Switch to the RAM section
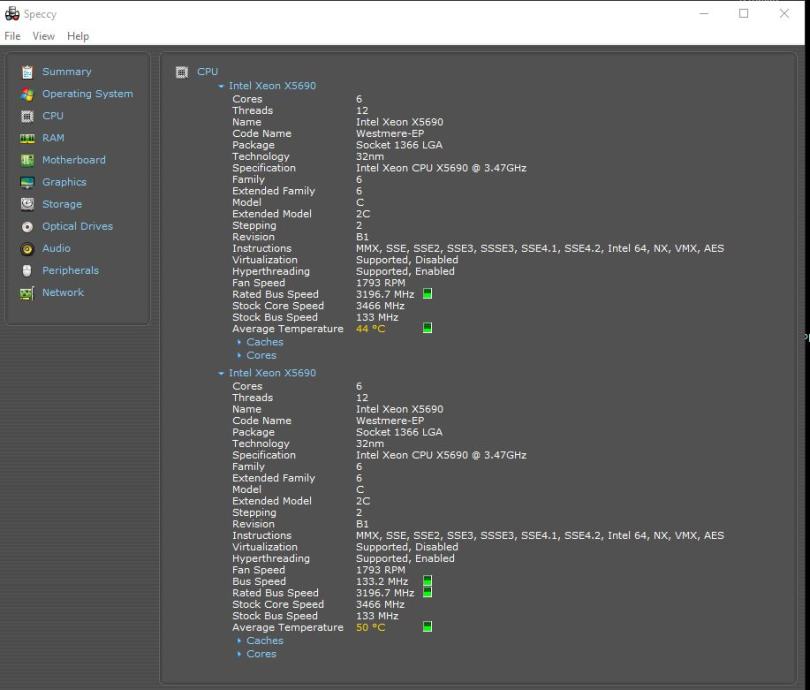This screenshot has height=690, width=810. click(53, 138)
